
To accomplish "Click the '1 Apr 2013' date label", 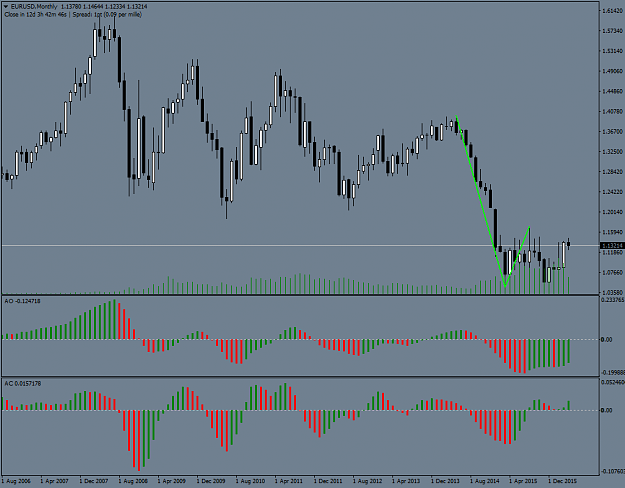I will [x=406, y=481].
